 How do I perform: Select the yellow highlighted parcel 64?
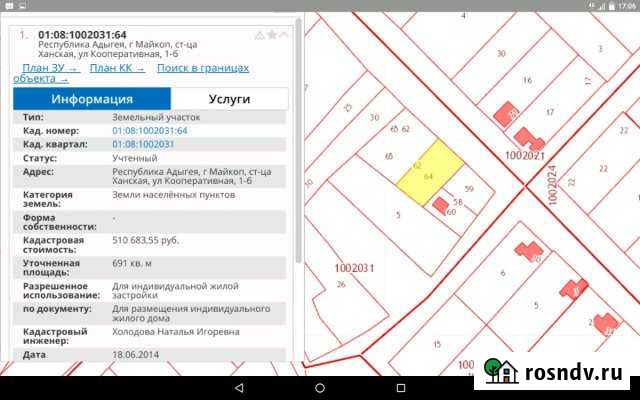(x=424, y=171)
